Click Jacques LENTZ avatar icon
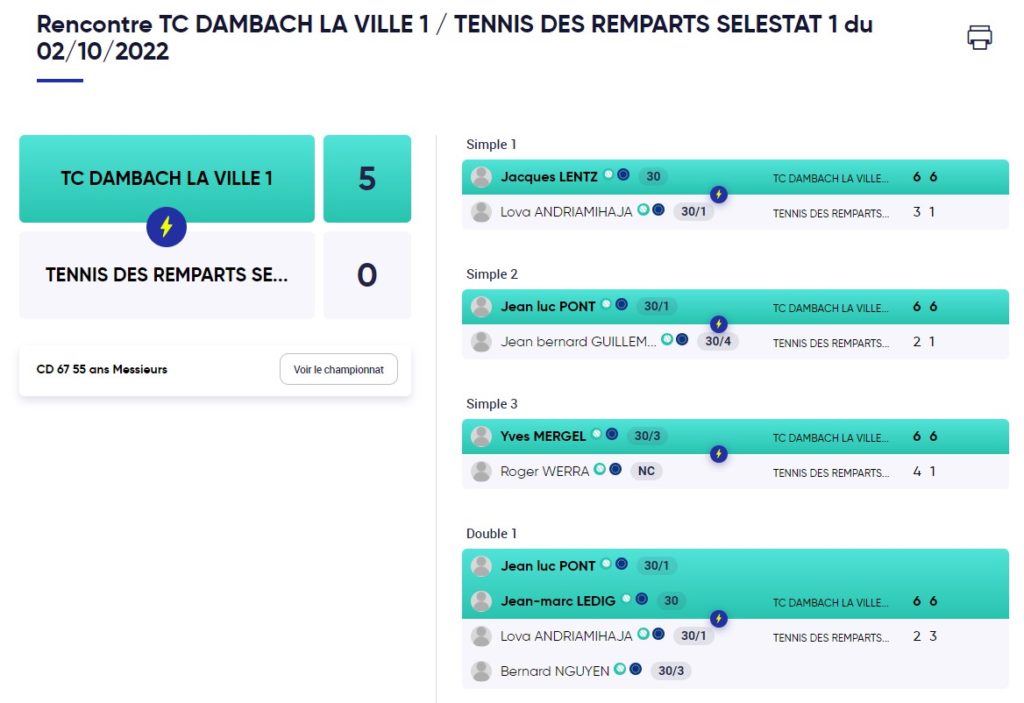Screen dimensions: 1024x703 pos(481,176)
